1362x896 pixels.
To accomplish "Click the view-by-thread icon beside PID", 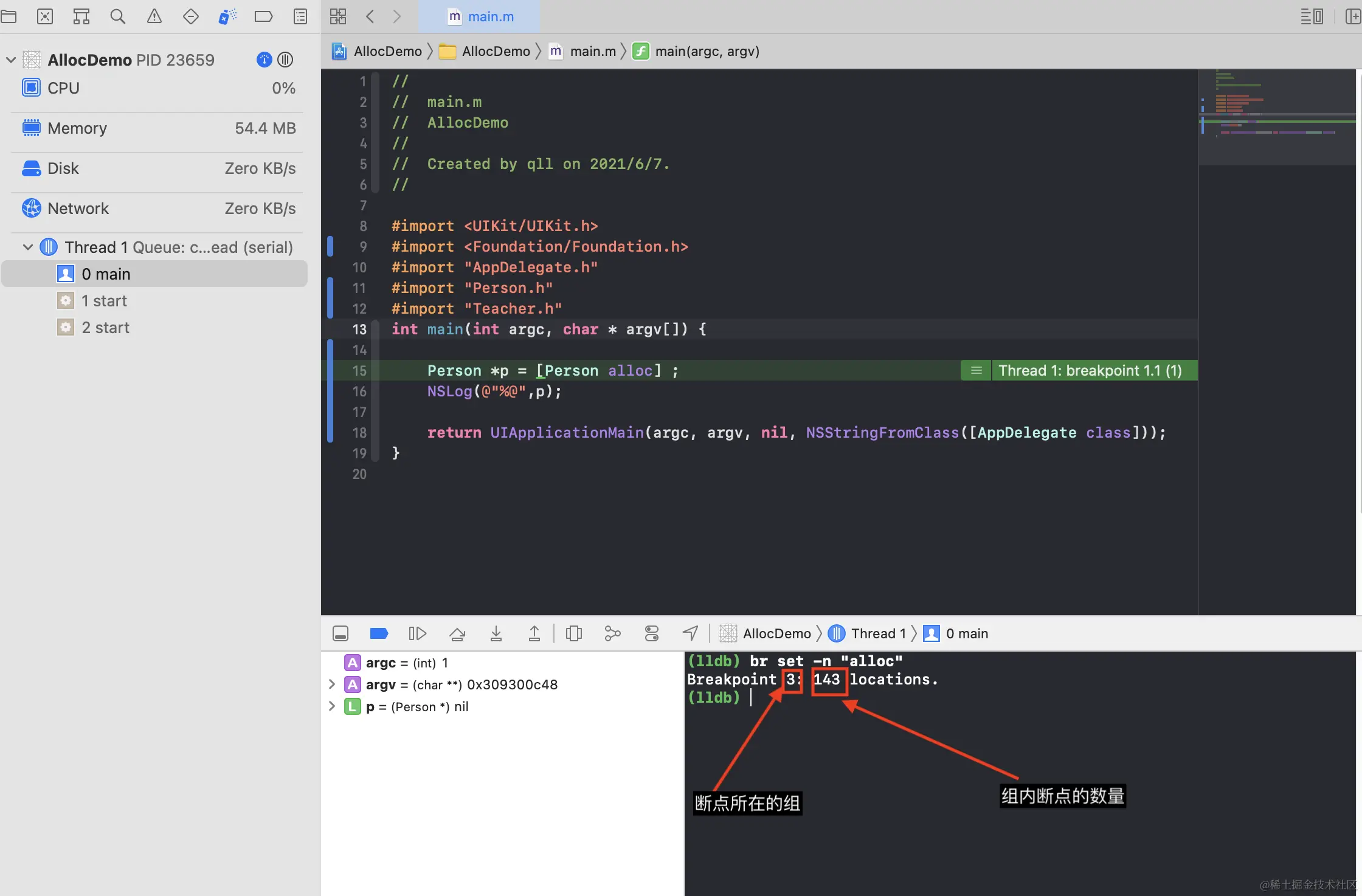I will pos(285,60).
